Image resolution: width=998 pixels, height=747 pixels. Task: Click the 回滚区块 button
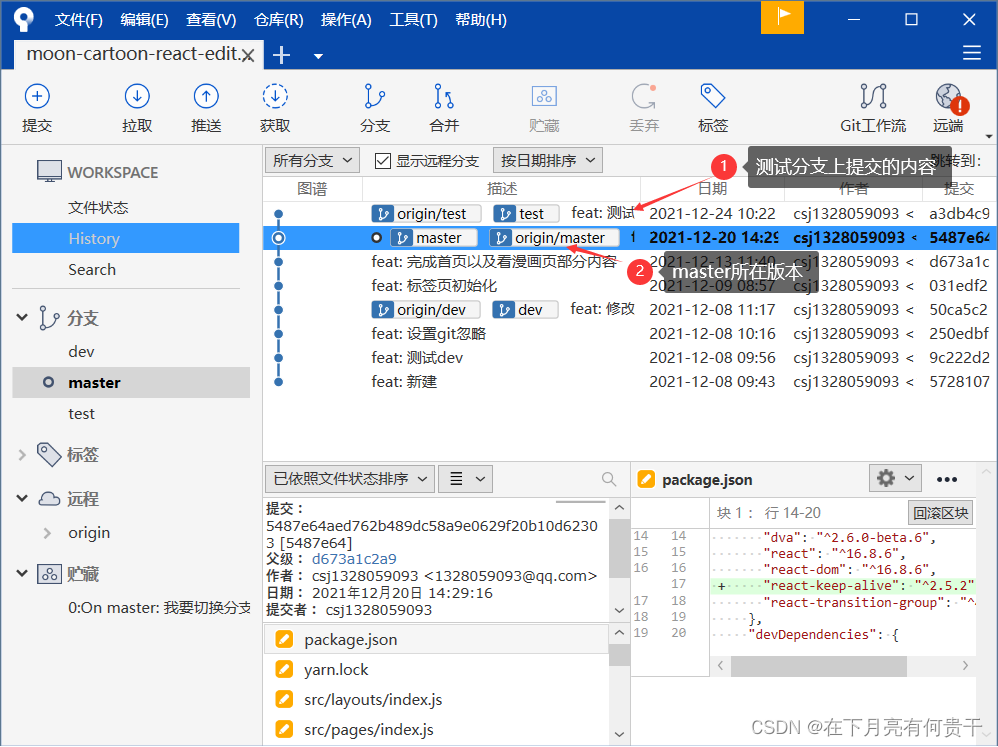(x=941, y=513)
